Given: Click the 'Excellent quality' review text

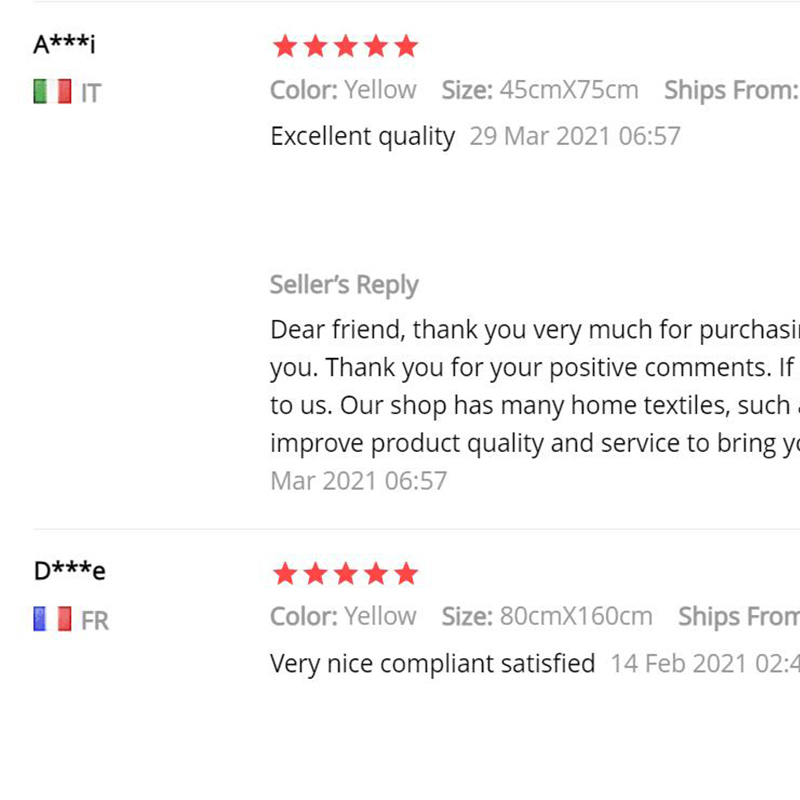Looking at the screenshot, I should 363,137.
